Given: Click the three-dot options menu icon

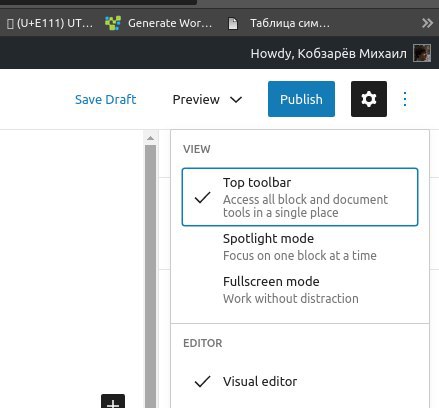Looking at the screenshot, I should coord(405,99).
